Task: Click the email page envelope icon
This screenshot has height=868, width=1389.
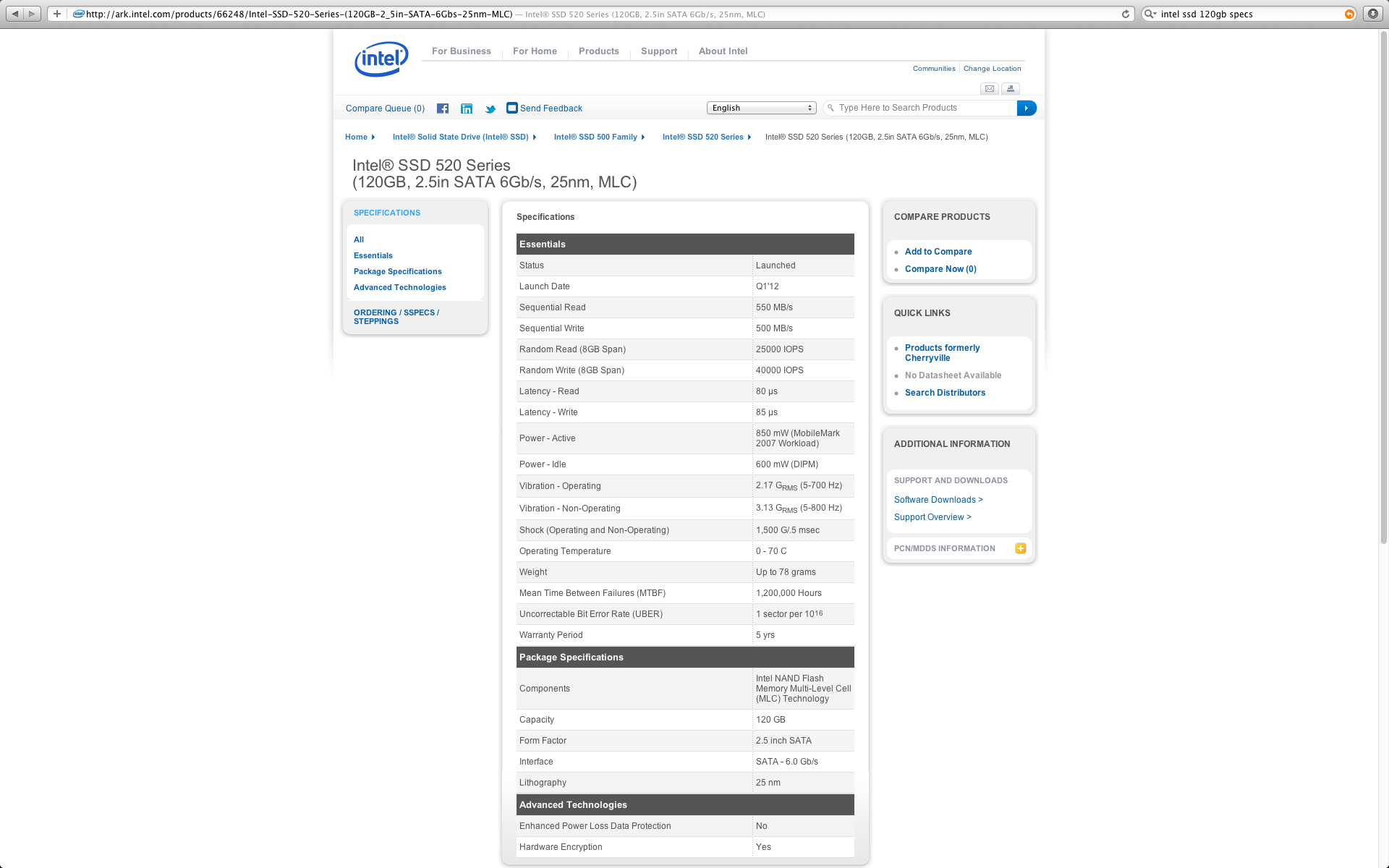Action: [x=990, y=88]
